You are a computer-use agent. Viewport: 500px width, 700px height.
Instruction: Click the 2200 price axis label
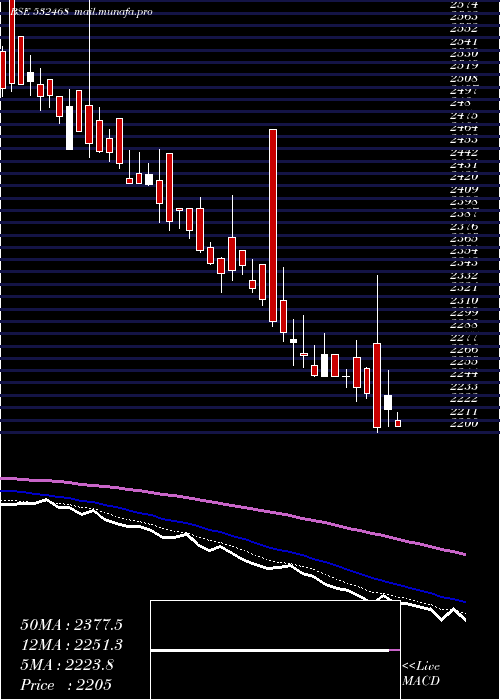[464, 423]
